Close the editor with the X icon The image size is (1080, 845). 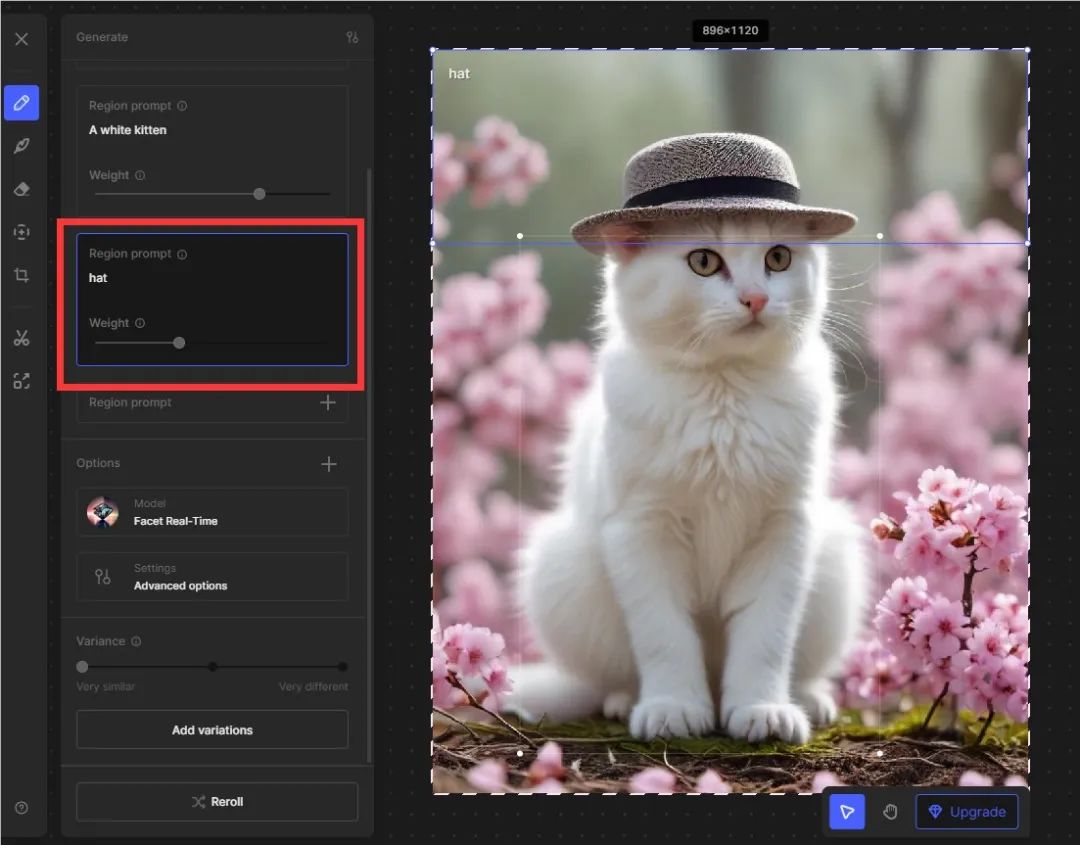[21, 40]
